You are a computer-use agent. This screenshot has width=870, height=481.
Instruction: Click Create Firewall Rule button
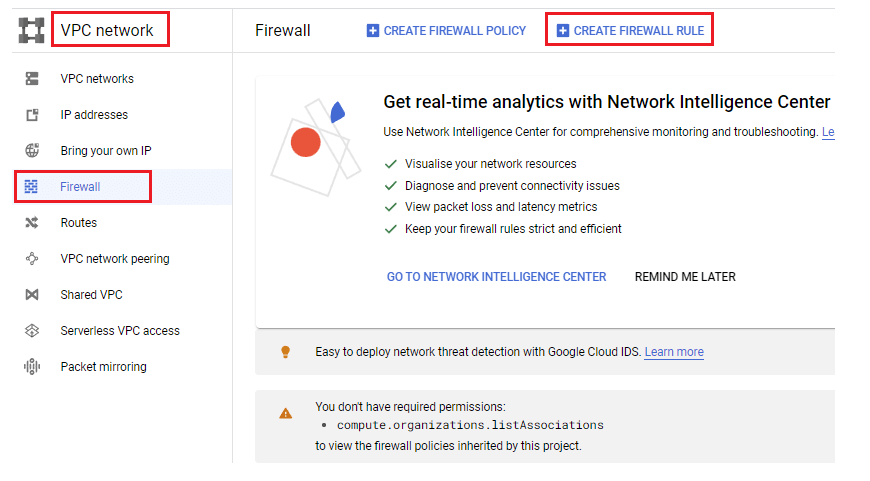point(630,31)
